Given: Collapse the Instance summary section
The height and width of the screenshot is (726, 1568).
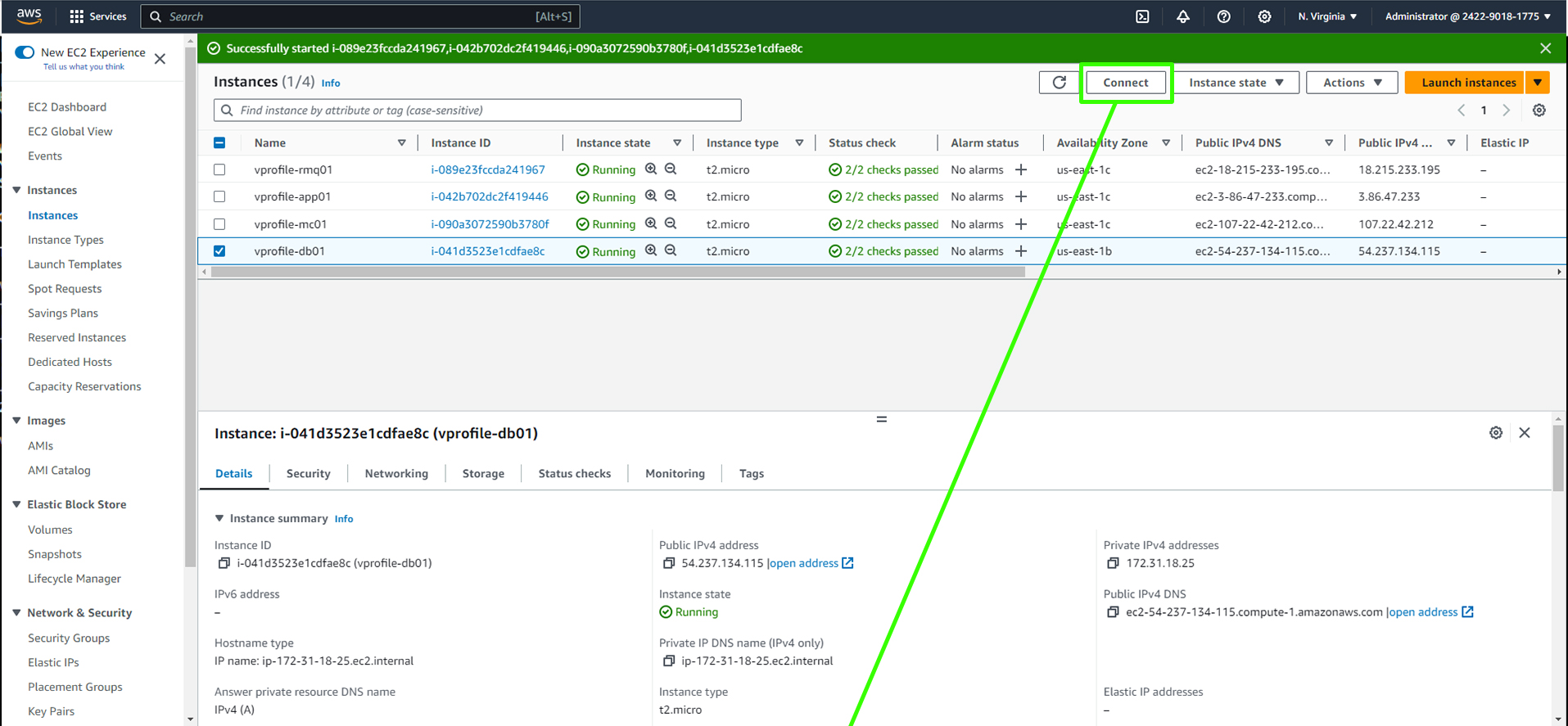Looking at the screenshot, I should click(x=219, y=519).
